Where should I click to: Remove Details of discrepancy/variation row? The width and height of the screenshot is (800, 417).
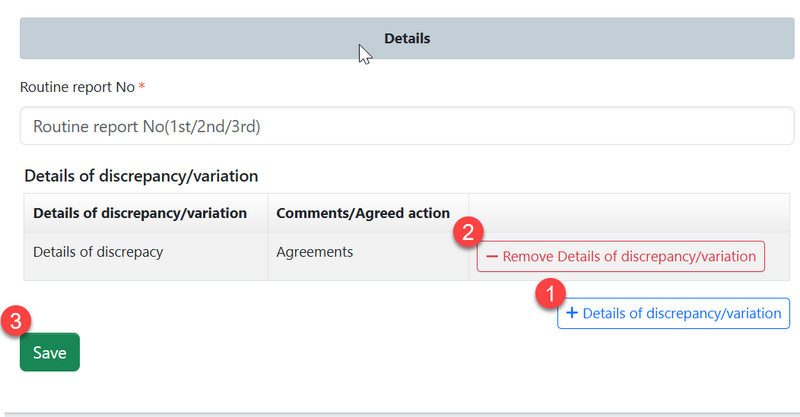click(x=620, y=257)
